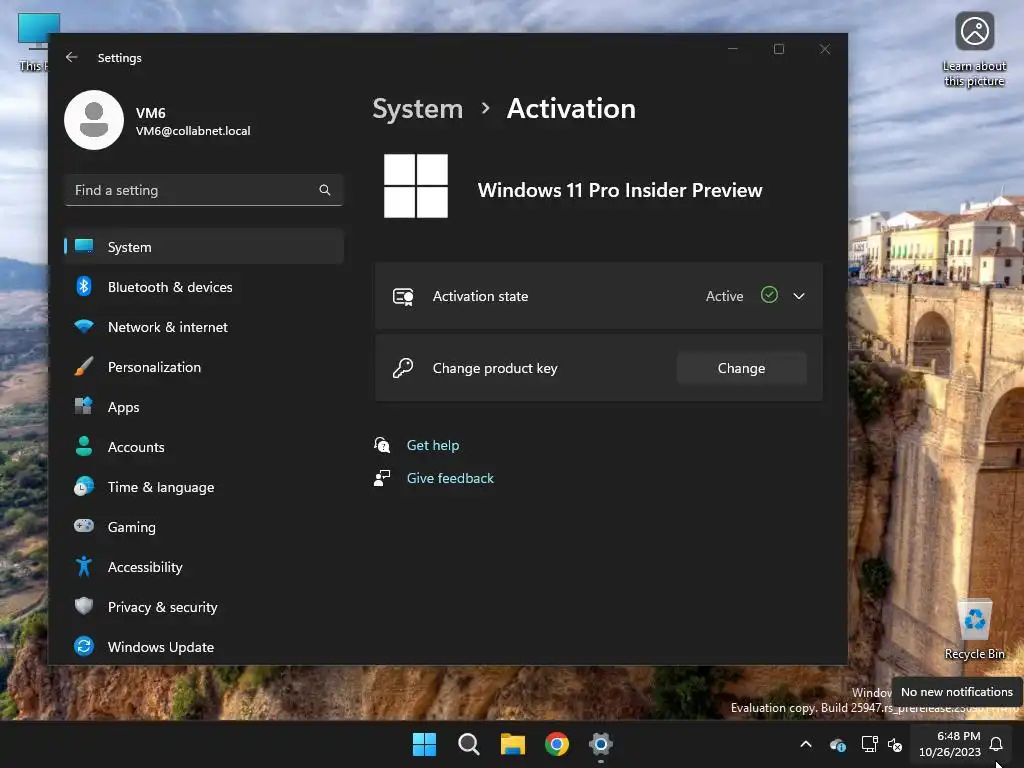Click the VM6 user profile avatar

coord(94,120)
